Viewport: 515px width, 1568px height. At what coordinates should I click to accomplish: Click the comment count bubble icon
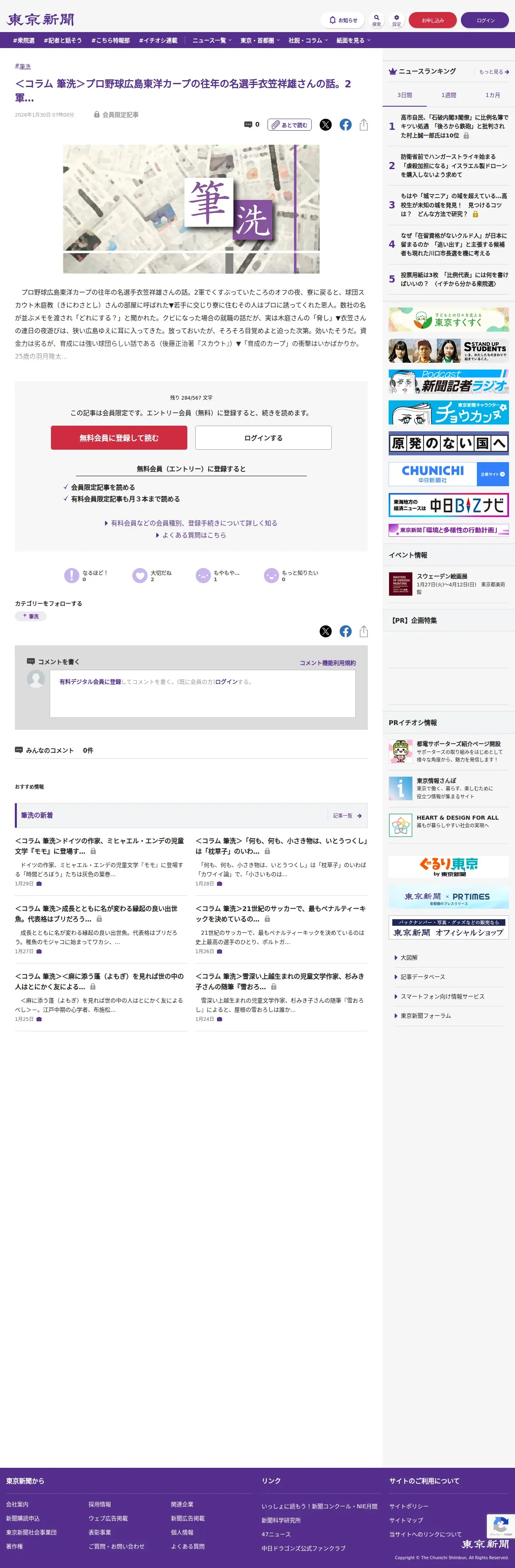point(248,125)
